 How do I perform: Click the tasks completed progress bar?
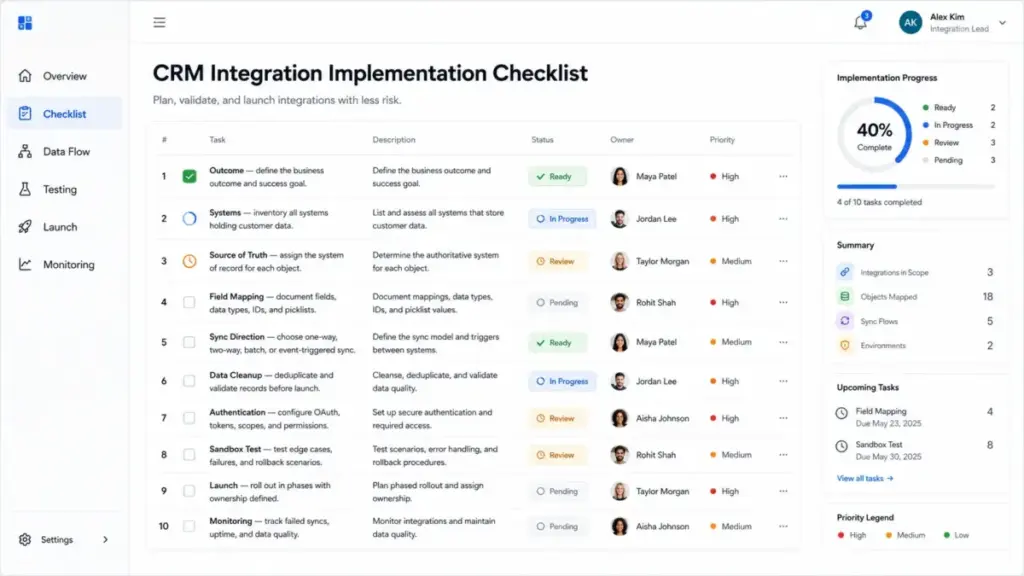[x=916, y=187]
